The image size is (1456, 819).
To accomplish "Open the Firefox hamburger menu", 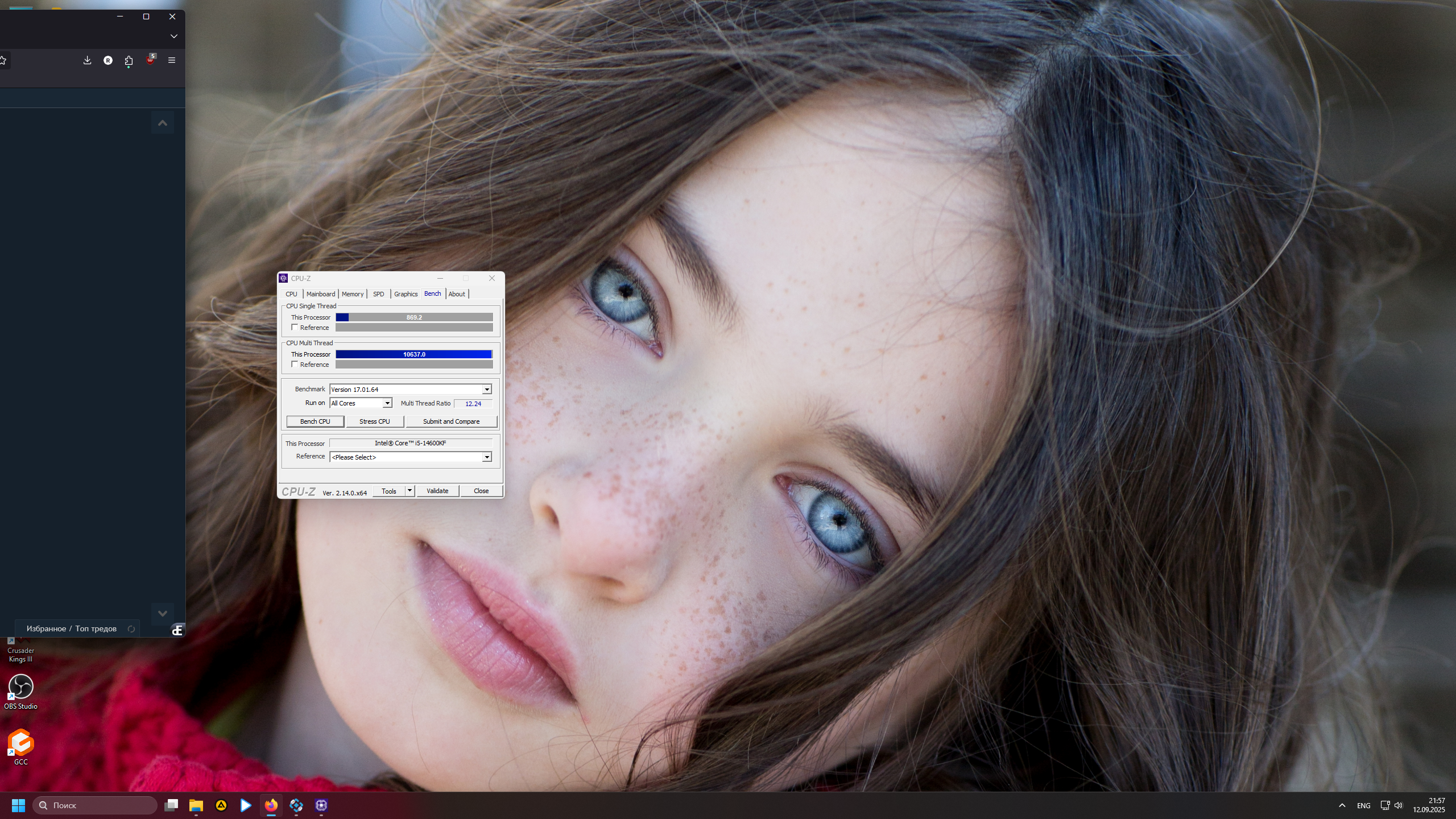I will [171, 60].
